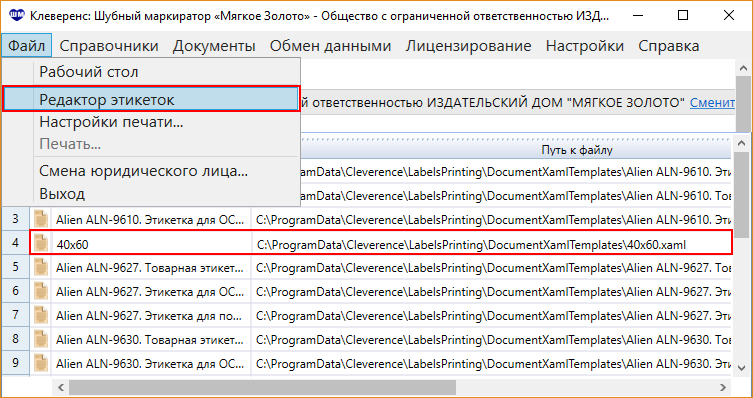This screenshot has width=753, height=398.
Task: Select row header number 8
Action: 15,339
